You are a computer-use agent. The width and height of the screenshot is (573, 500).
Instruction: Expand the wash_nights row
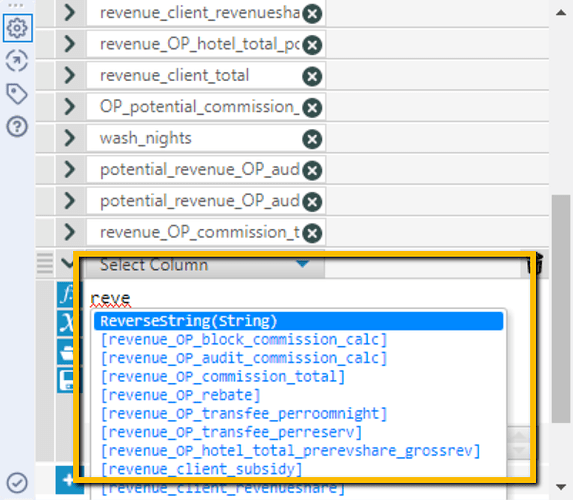click(69, 138)
